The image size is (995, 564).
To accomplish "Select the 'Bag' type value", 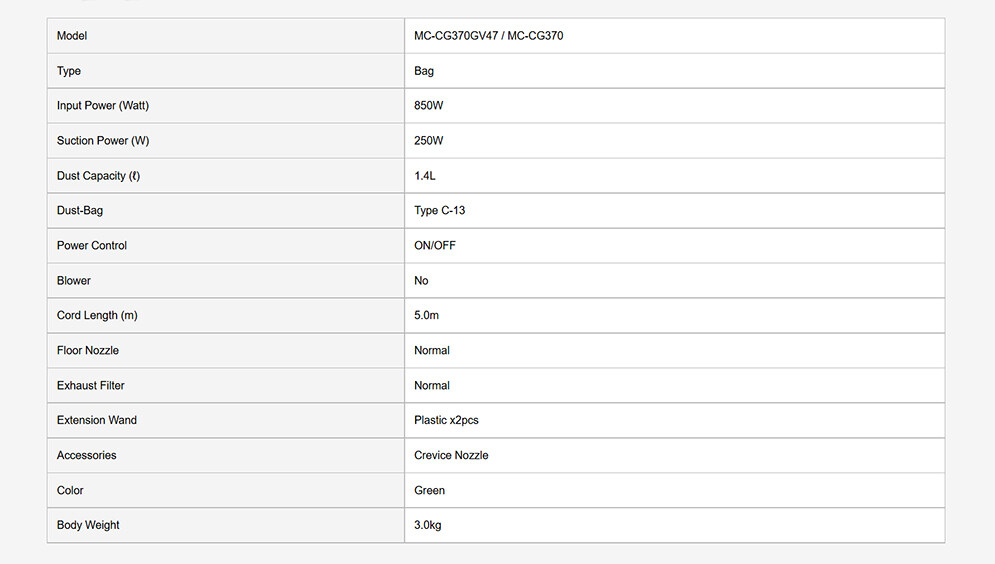I will (424, 71).
